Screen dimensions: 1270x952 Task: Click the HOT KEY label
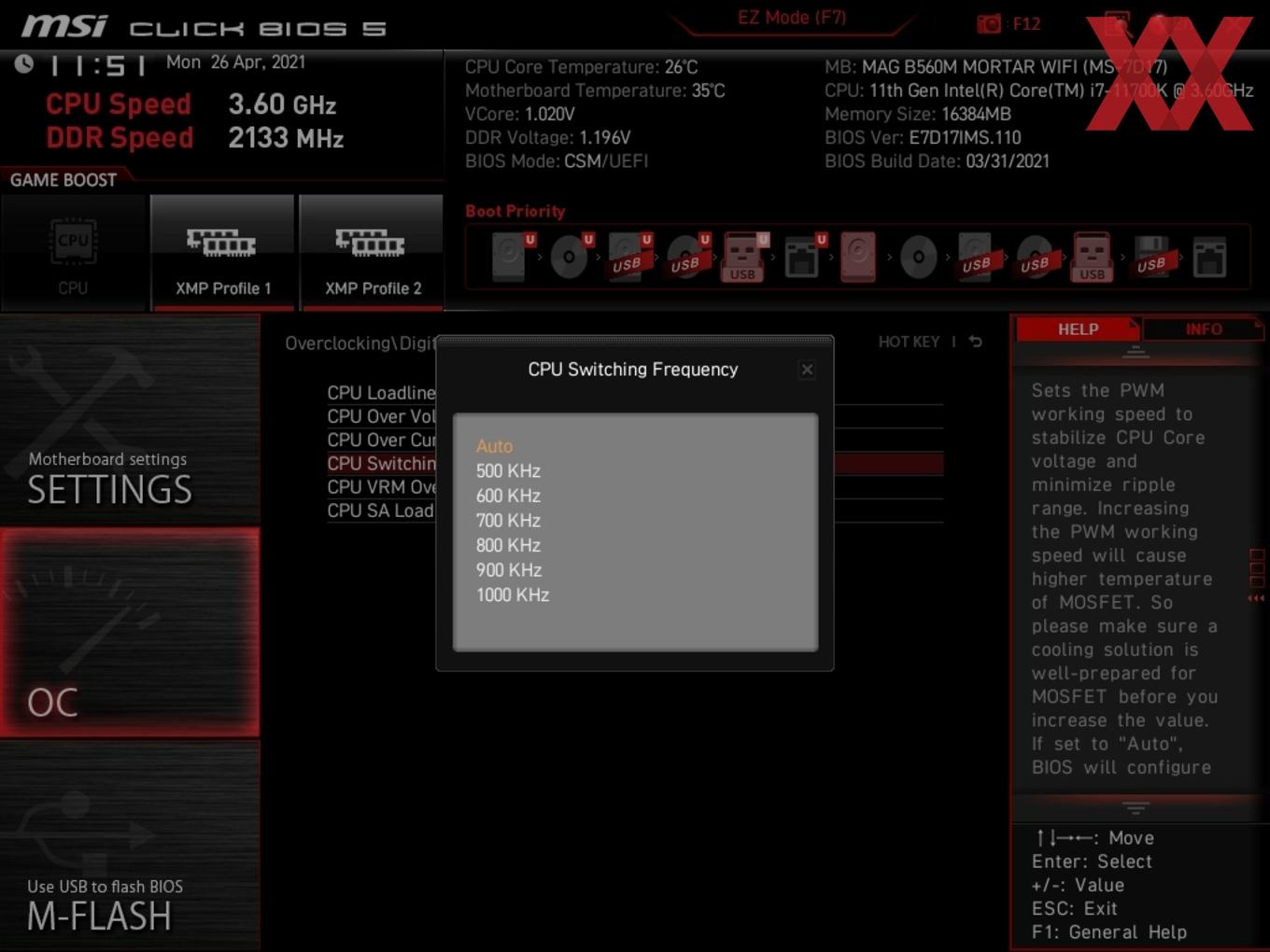click(909, 342)
